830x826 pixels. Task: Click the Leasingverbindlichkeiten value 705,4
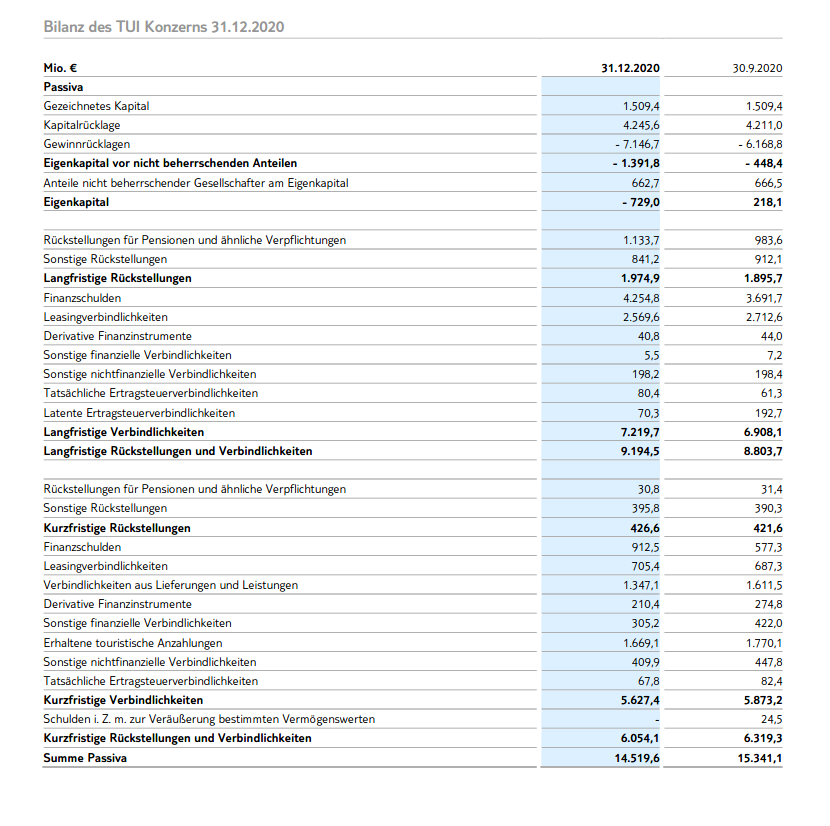click(x=645, y=566)
